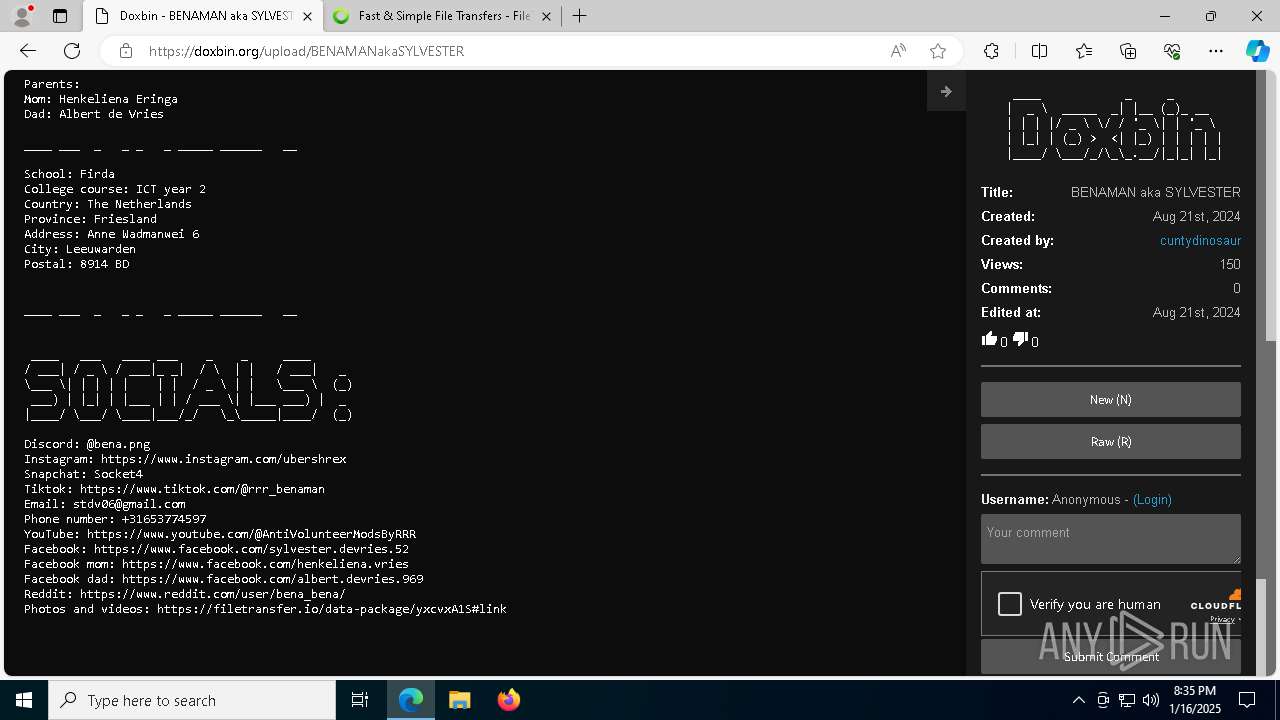Open Microsoft Edge from taskbar
The image size is (1280, 720).
tap(411, 700)
